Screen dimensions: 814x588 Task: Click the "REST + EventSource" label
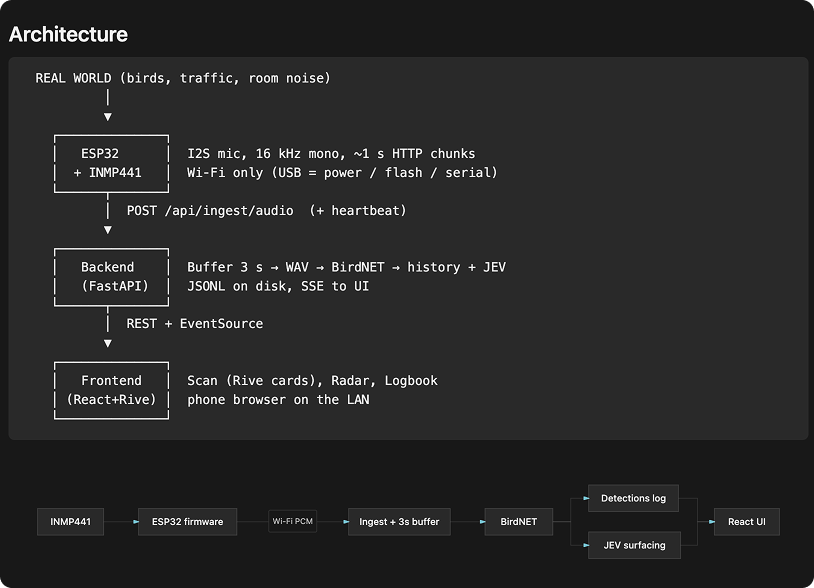tap(195, 324)
